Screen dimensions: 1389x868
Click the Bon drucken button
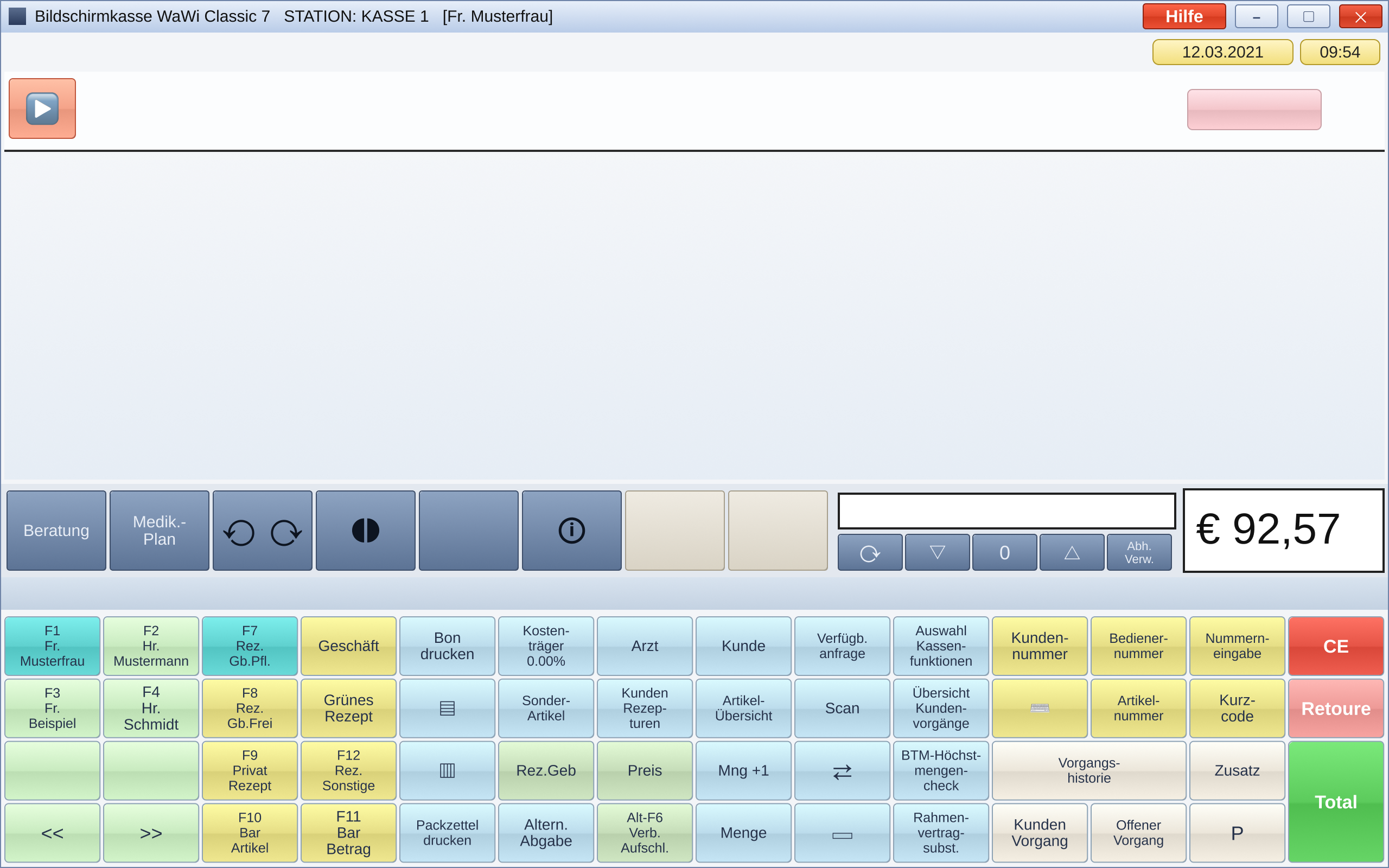[x=447, y=646]
